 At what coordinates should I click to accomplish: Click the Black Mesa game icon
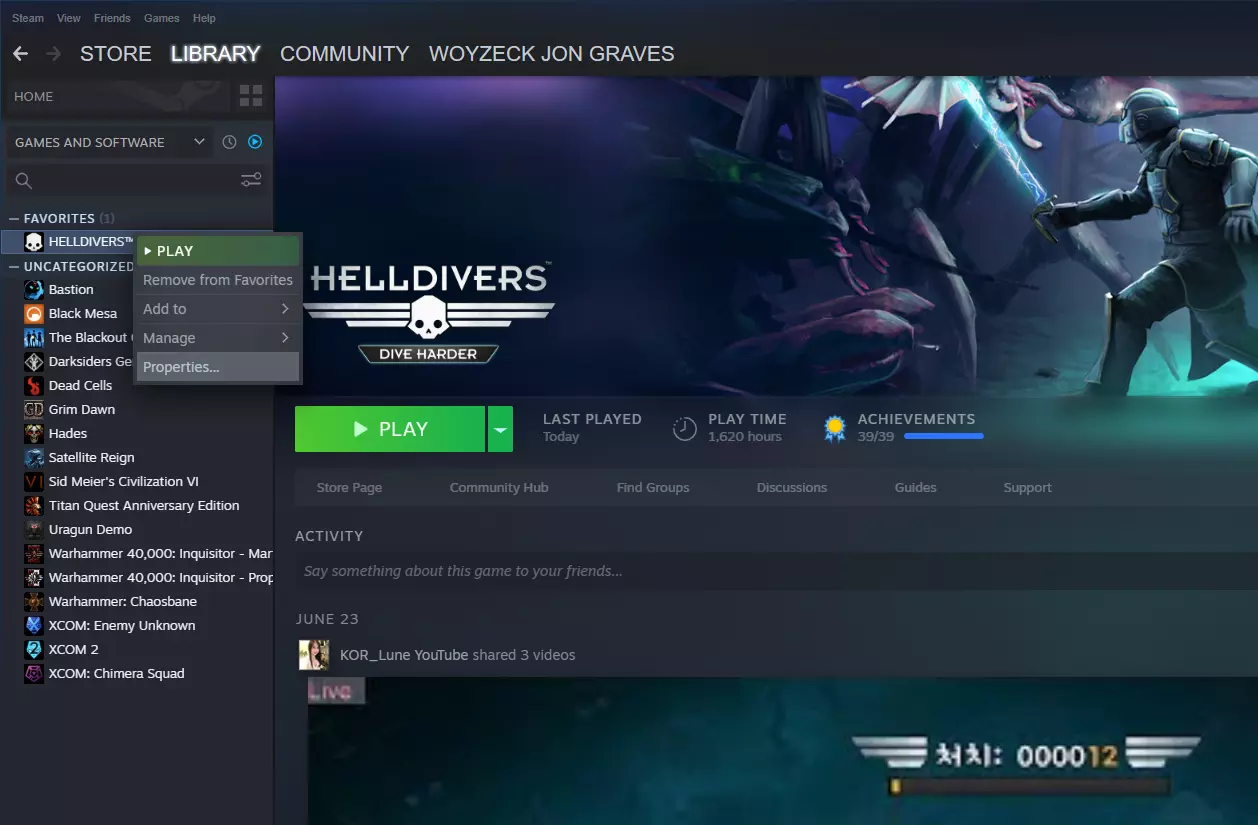point(33,314)
